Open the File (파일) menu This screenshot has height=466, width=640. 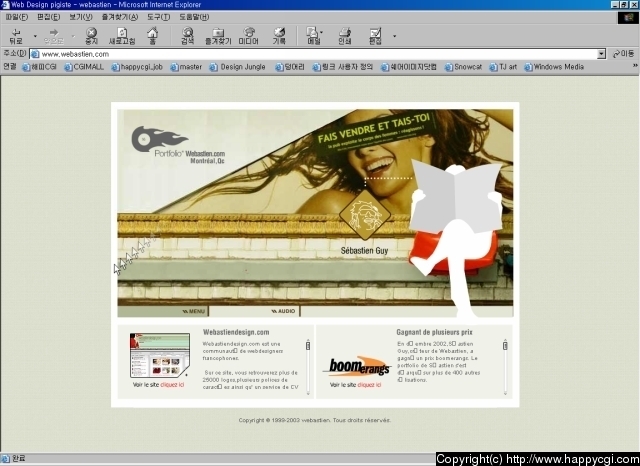click(x=17, y=17)
